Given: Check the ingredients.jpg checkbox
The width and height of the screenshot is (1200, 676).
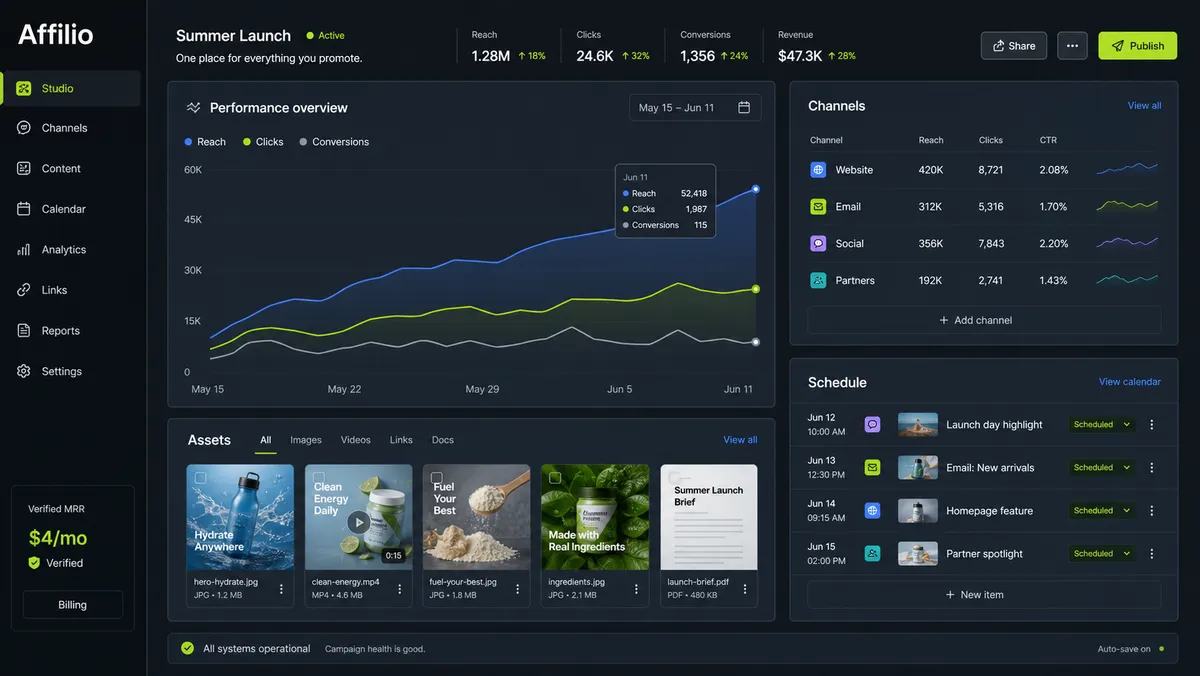Looking at the screenshot, I should [x=556, y=478].
